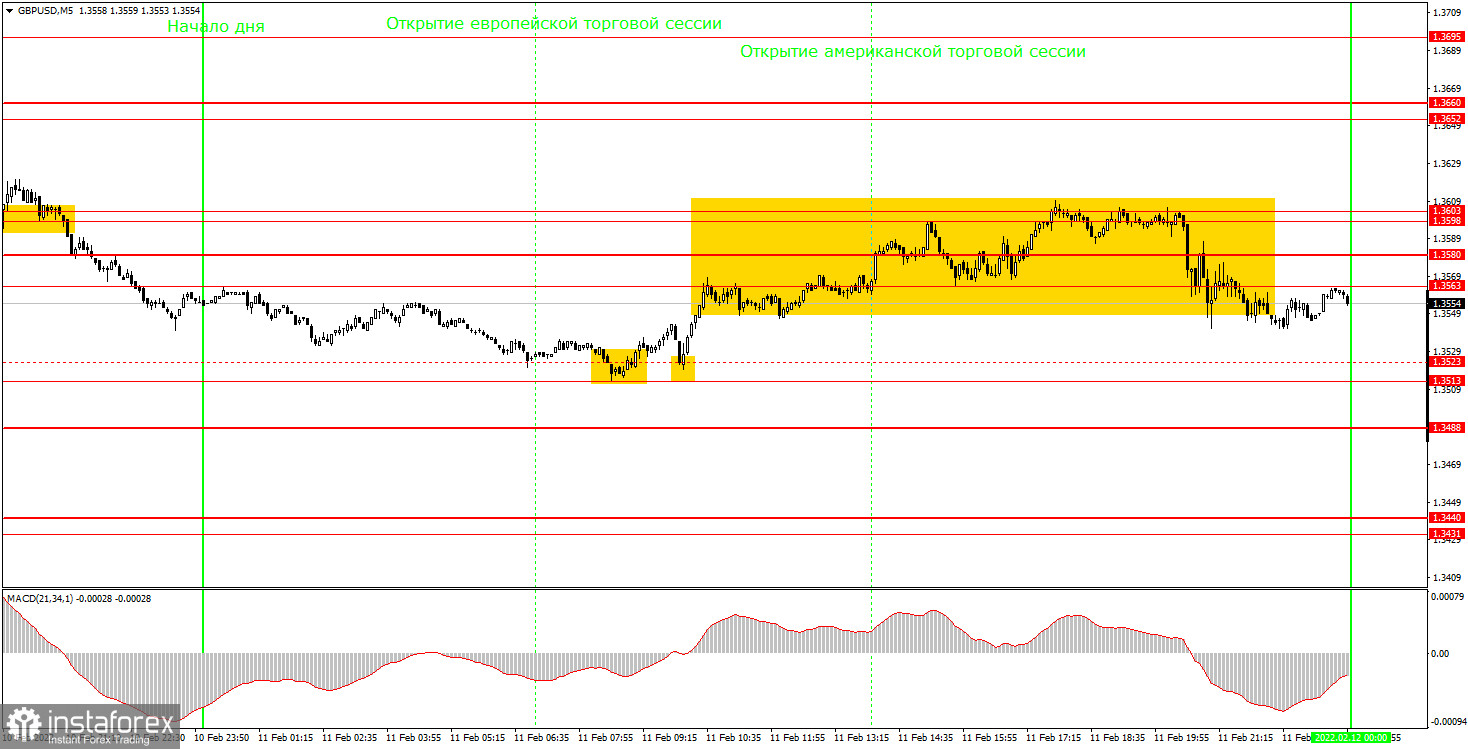Screen dimensions: 1468x749
Task: Click the 10 Feb 23:50 time label
Action: coord(220,738)
